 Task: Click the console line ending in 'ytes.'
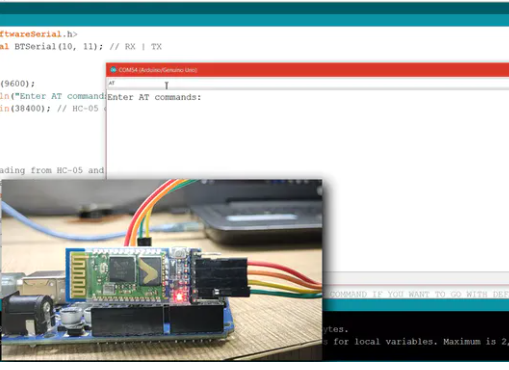tap(336, 329)
